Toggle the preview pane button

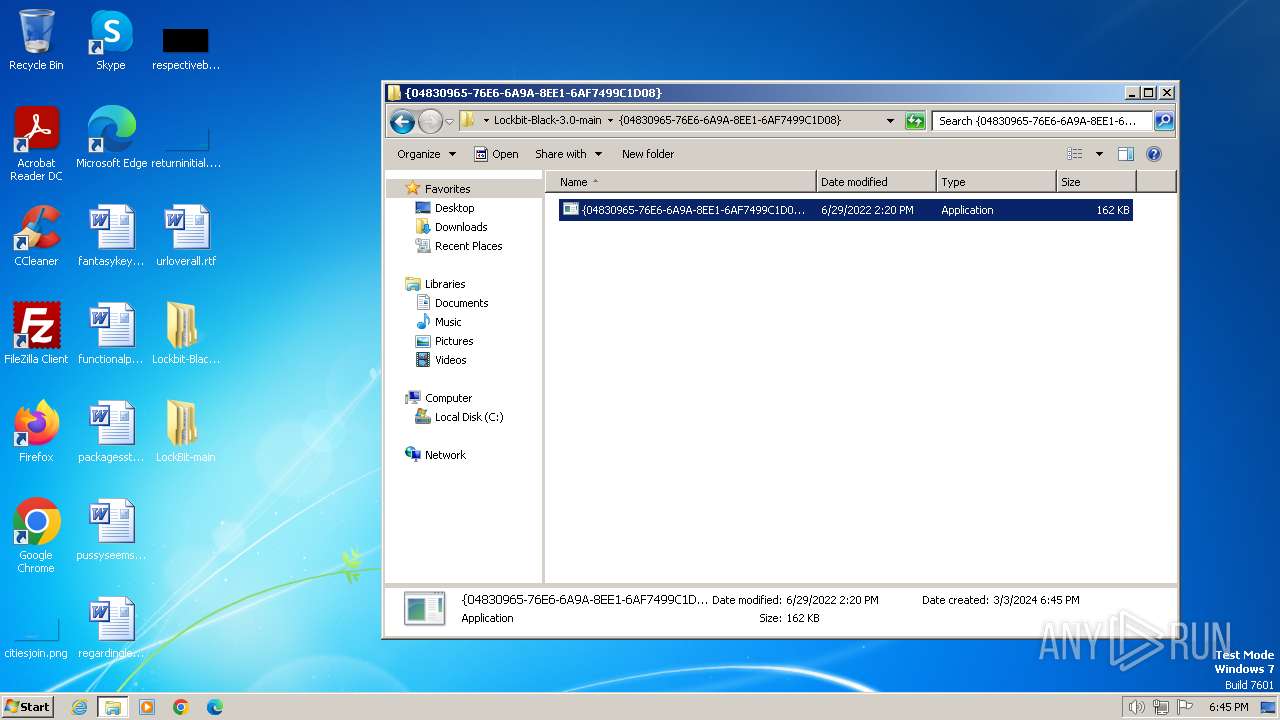coord(1126,154)
